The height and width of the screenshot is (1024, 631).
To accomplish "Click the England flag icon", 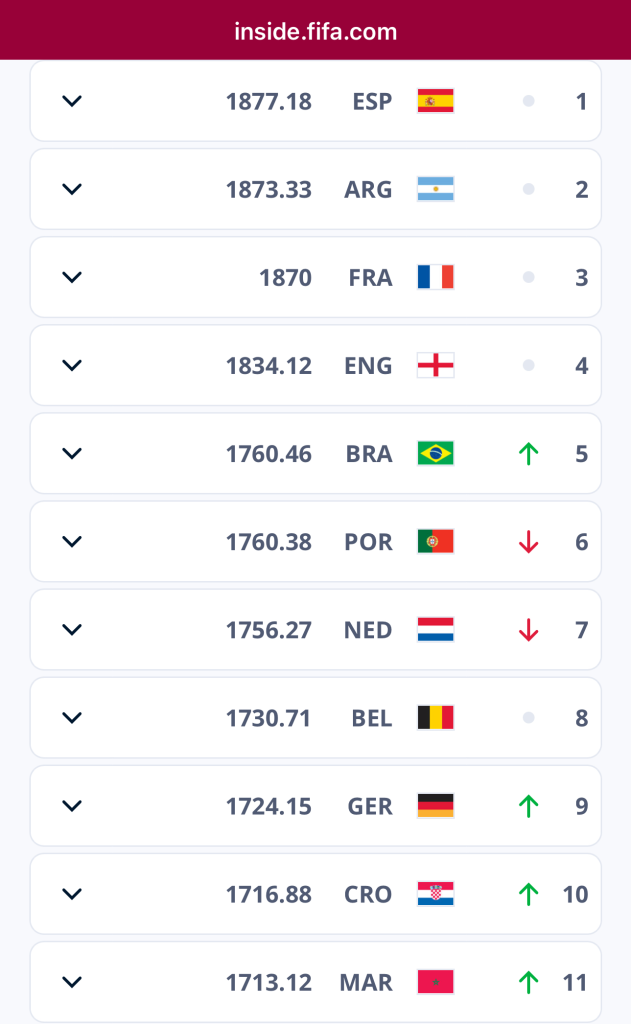I will point(436,365).
